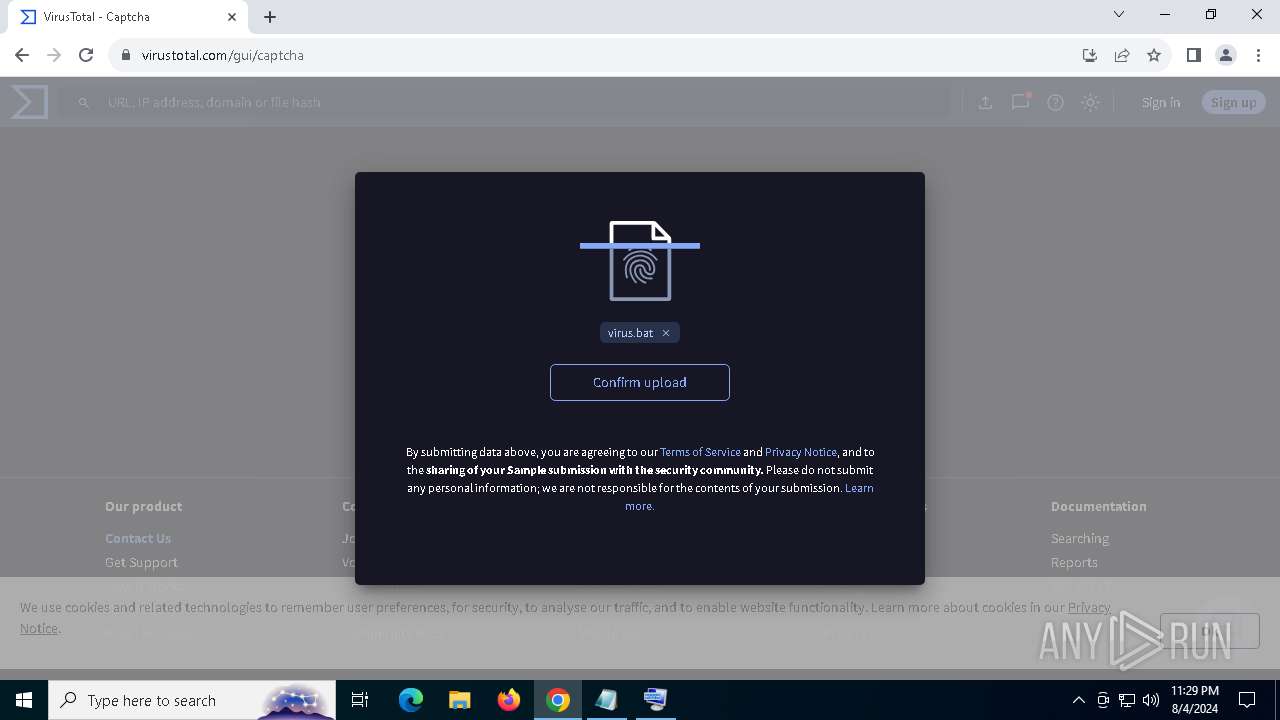
Task: Open the notifications comment icon
Action: tap(1020, 102)
